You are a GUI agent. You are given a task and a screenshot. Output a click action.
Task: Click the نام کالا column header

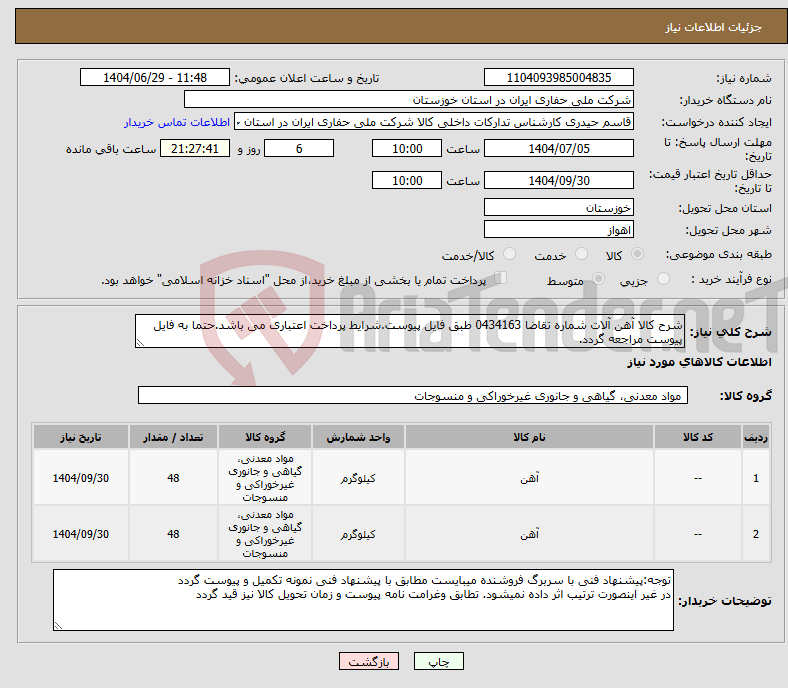[529, 437]
